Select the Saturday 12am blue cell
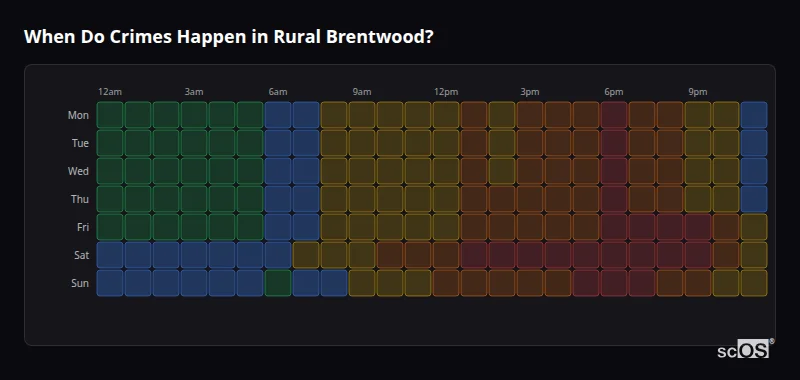 [110, 255]
